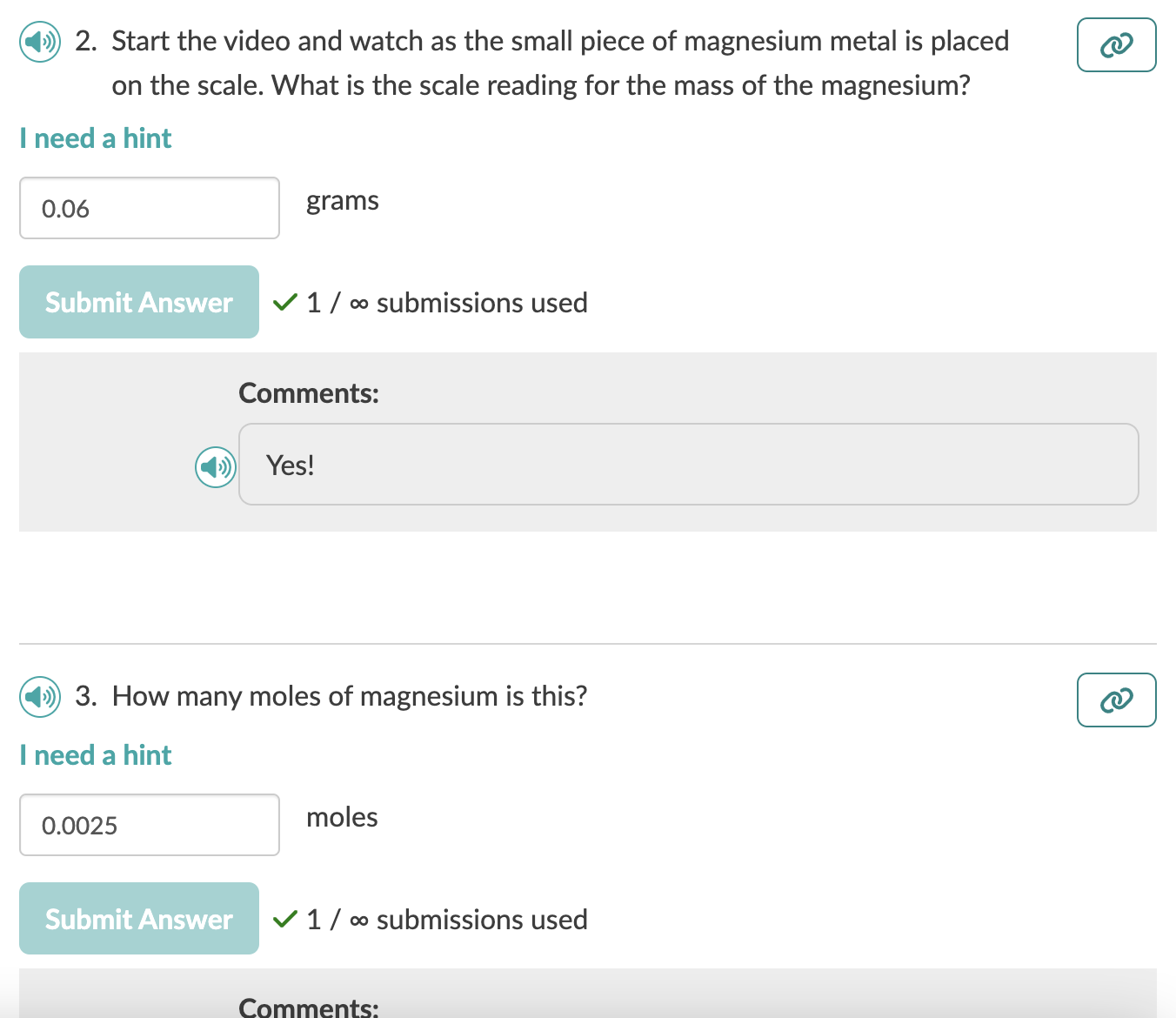1176x1018 pixels.
Task: Click the moles answer field showing 0.0025
Action: click(x=149, y=825)
